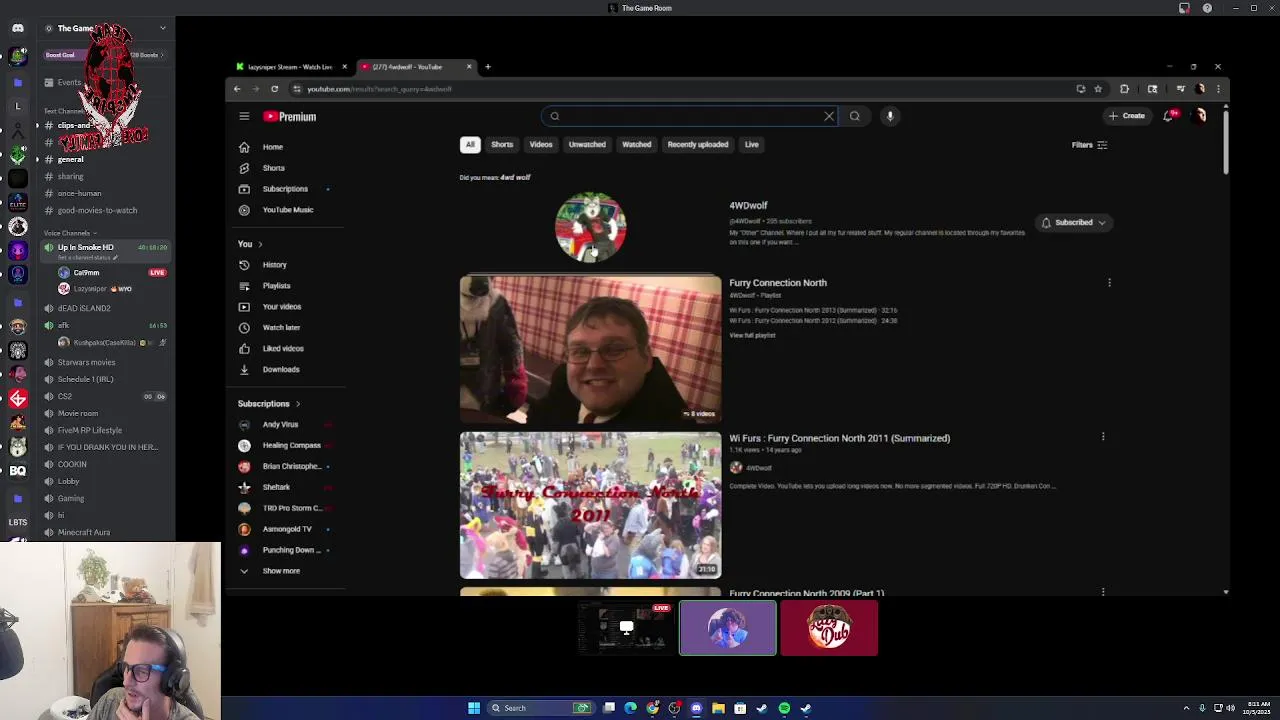Select the Shorts filter chip
The image size is (1280, 720).
point(502,145)
